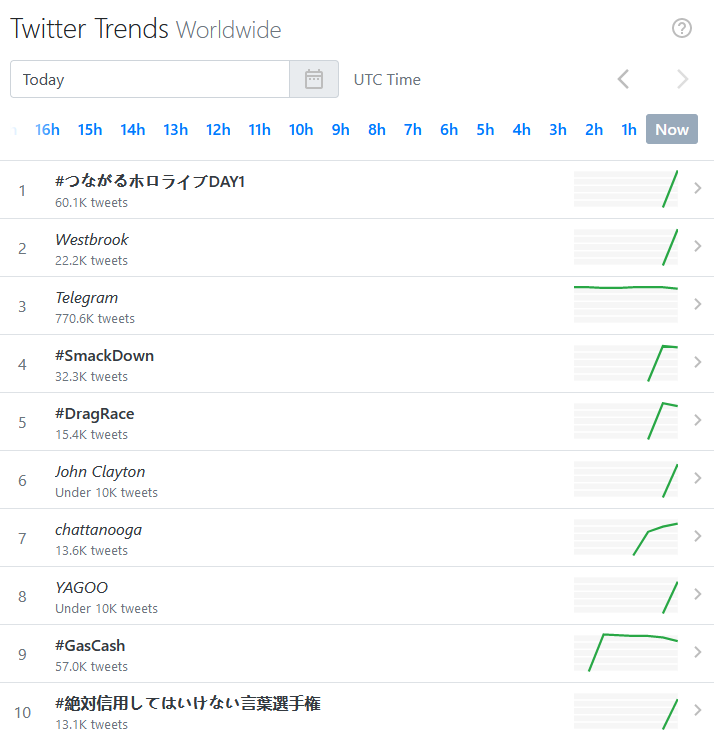Viewport: 714px width, 736px height.
Task: Open the #DragRace trend sparkline chart
Action: (626, 421)
